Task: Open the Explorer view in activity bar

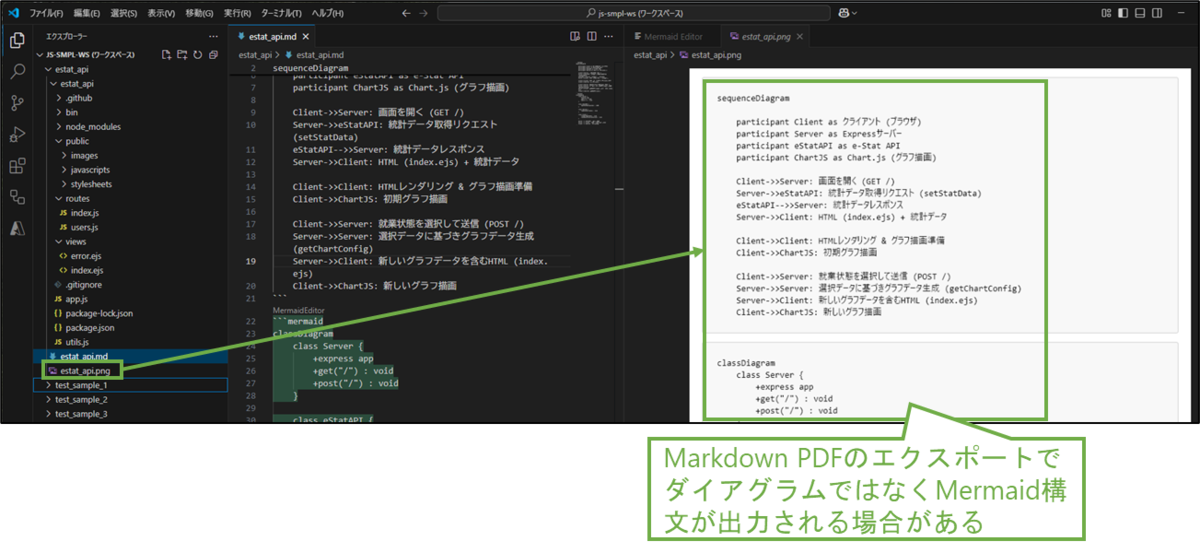Action: pos(17,41)
